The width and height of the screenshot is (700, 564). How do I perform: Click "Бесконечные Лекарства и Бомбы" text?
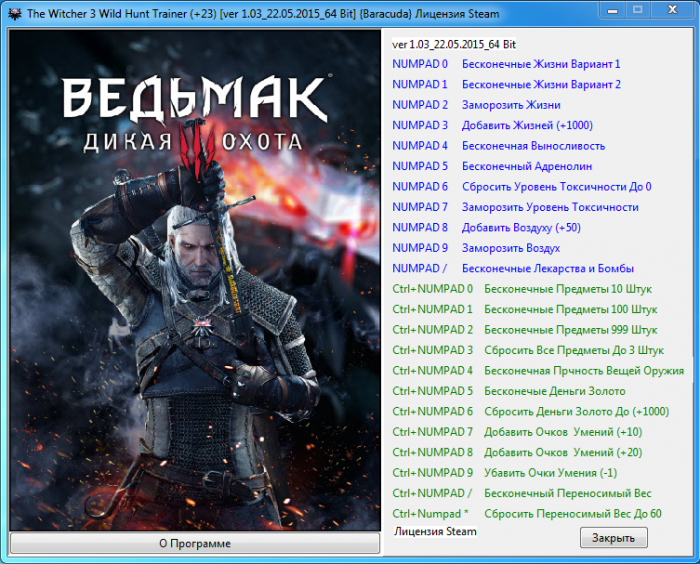tap(548, 268)
